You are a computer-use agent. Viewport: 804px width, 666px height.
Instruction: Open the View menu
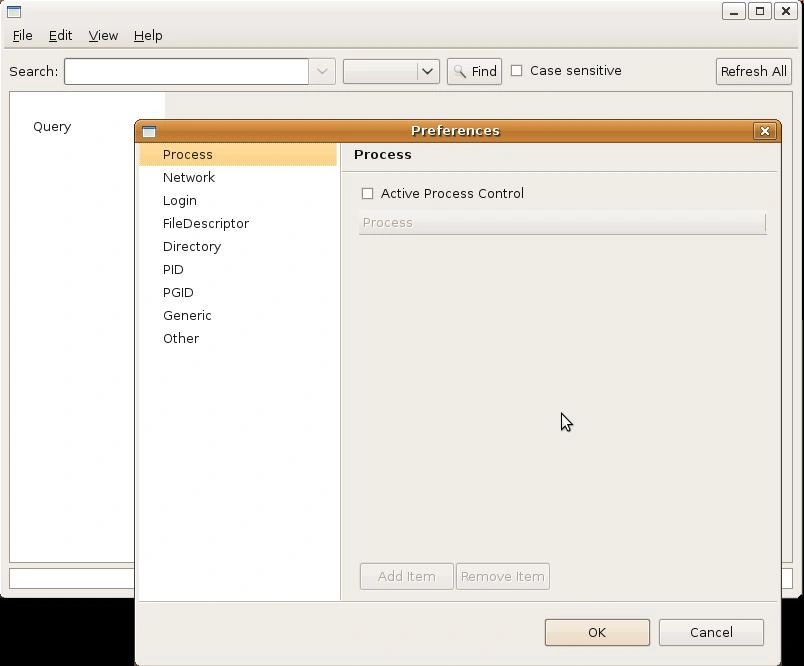click(103, 35)
